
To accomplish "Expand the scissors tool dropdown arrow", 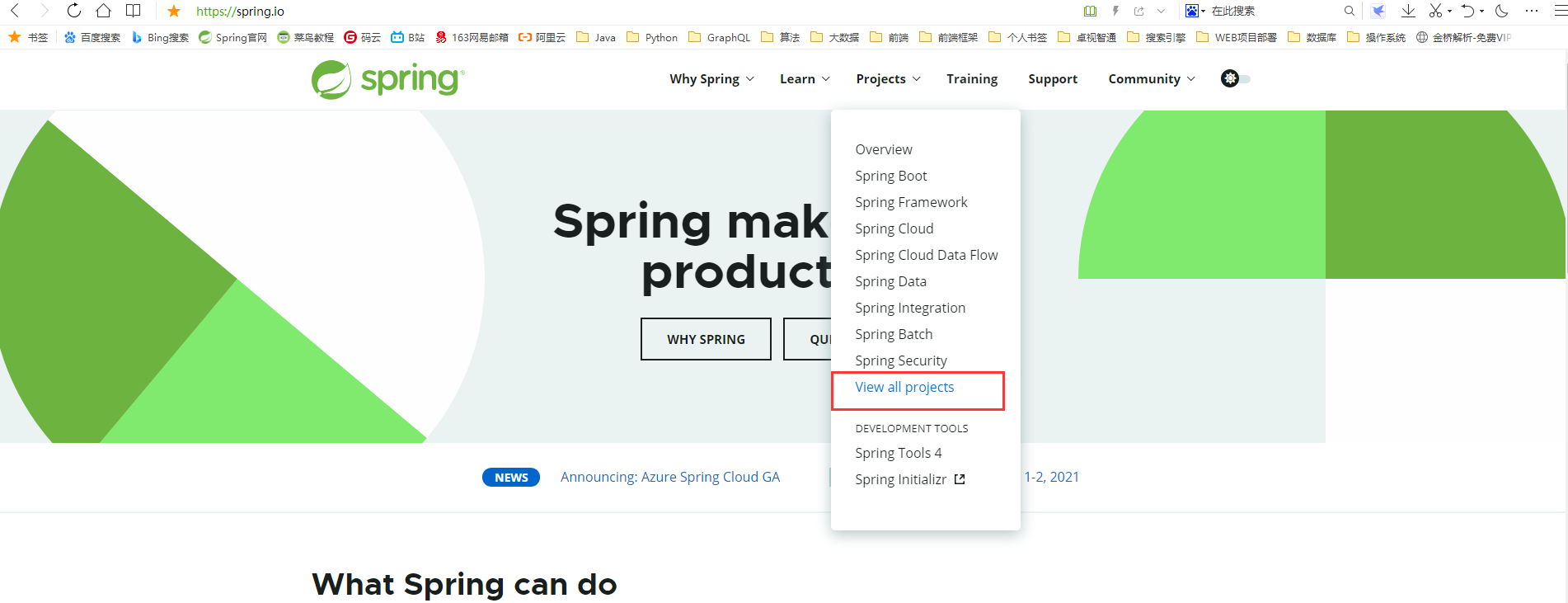I will [1449, 12].
